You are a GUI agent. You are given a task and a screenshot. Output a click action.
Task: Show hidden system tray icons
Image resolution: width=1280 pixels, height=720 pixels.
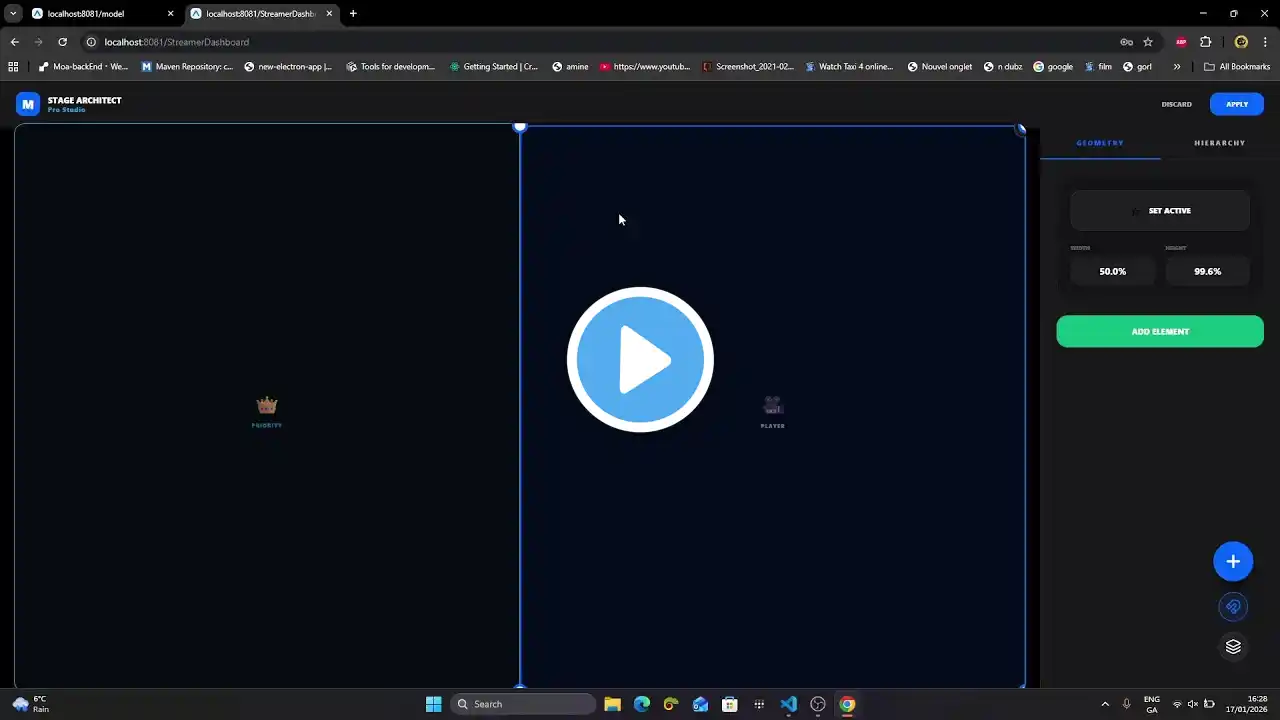point(1105,704)
